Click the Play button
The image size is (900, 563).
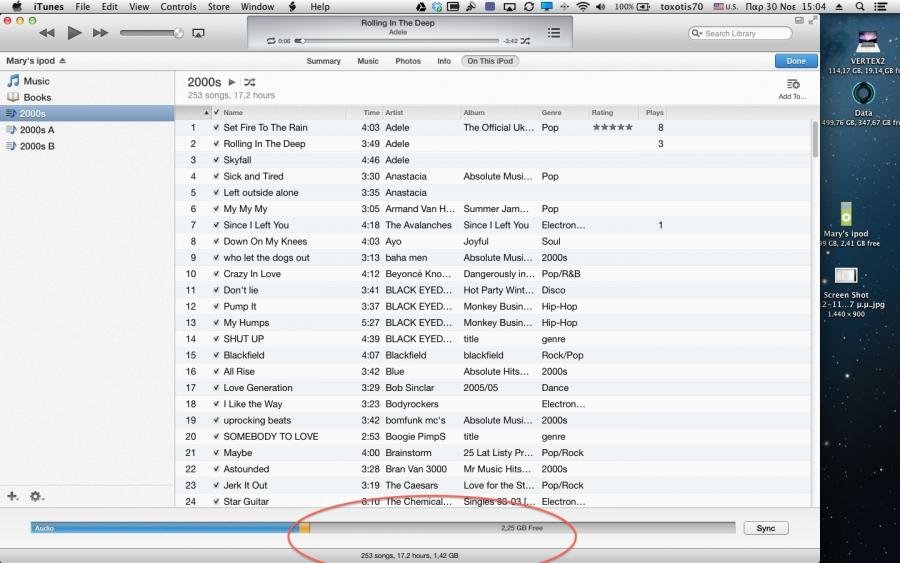74,33
